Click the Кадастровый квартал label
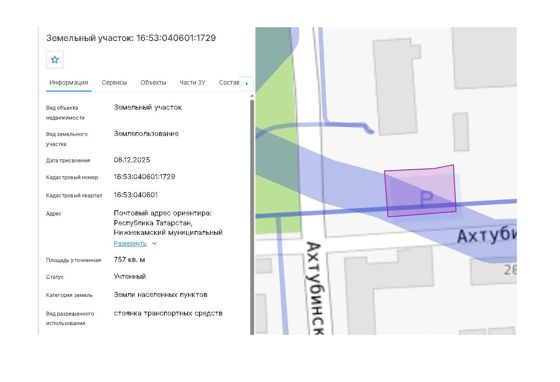Viewport: 560px width, 382px height. pos(74,196)
